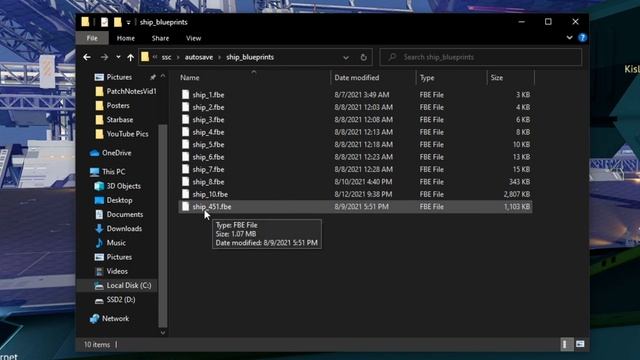Go back with the Back arrow
The image size is (640, 360).
[87, 57]
